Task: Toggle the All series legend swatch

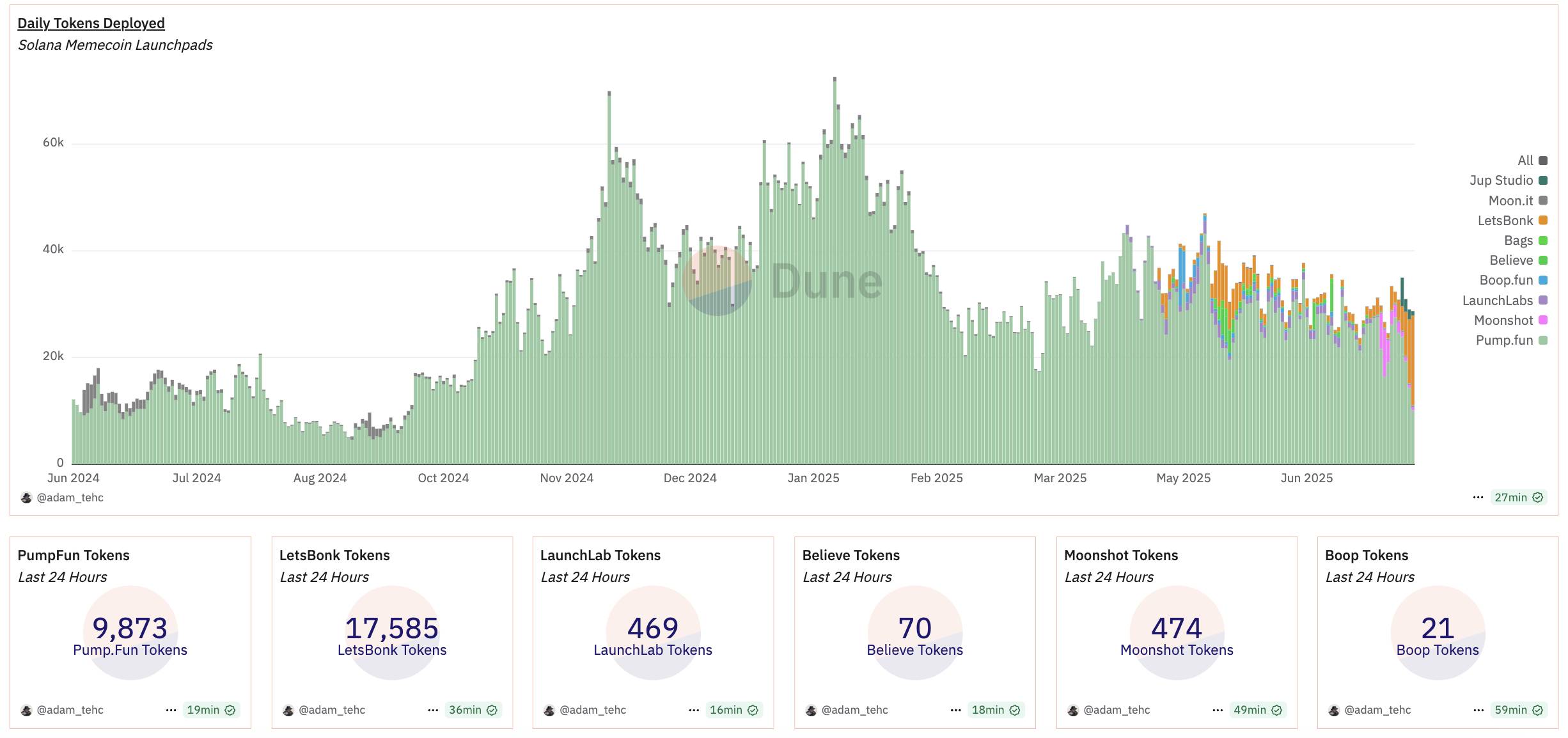Action: [x=1543, y=161]
